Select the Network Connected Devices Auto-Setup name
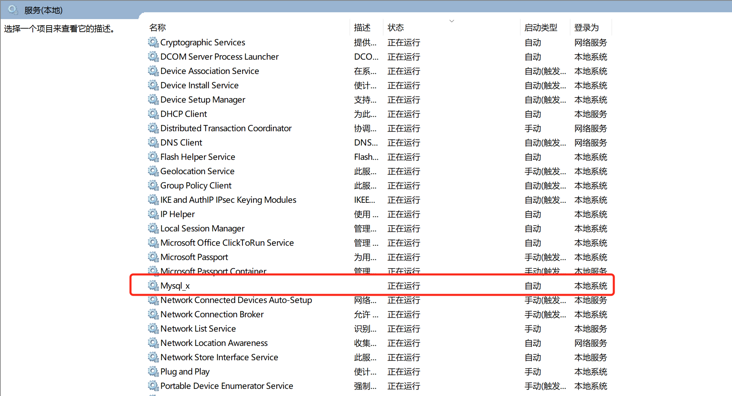This screenshot has height=396, width=732. pos(236,300)
